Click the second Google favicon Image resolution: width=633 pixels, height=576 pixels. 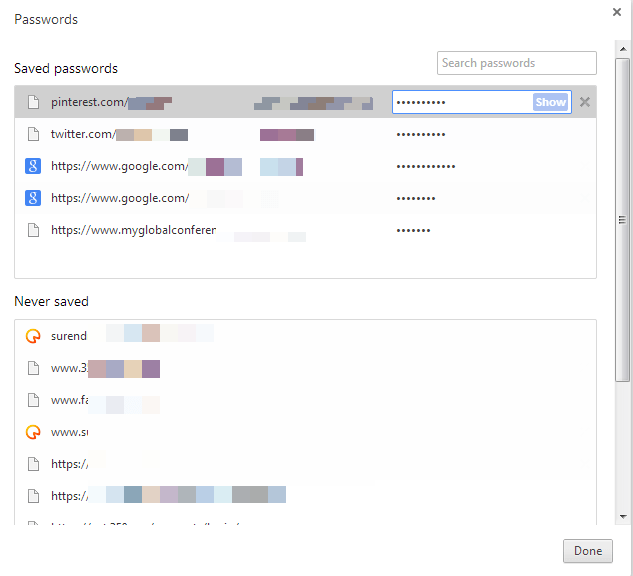coord(33,198)
